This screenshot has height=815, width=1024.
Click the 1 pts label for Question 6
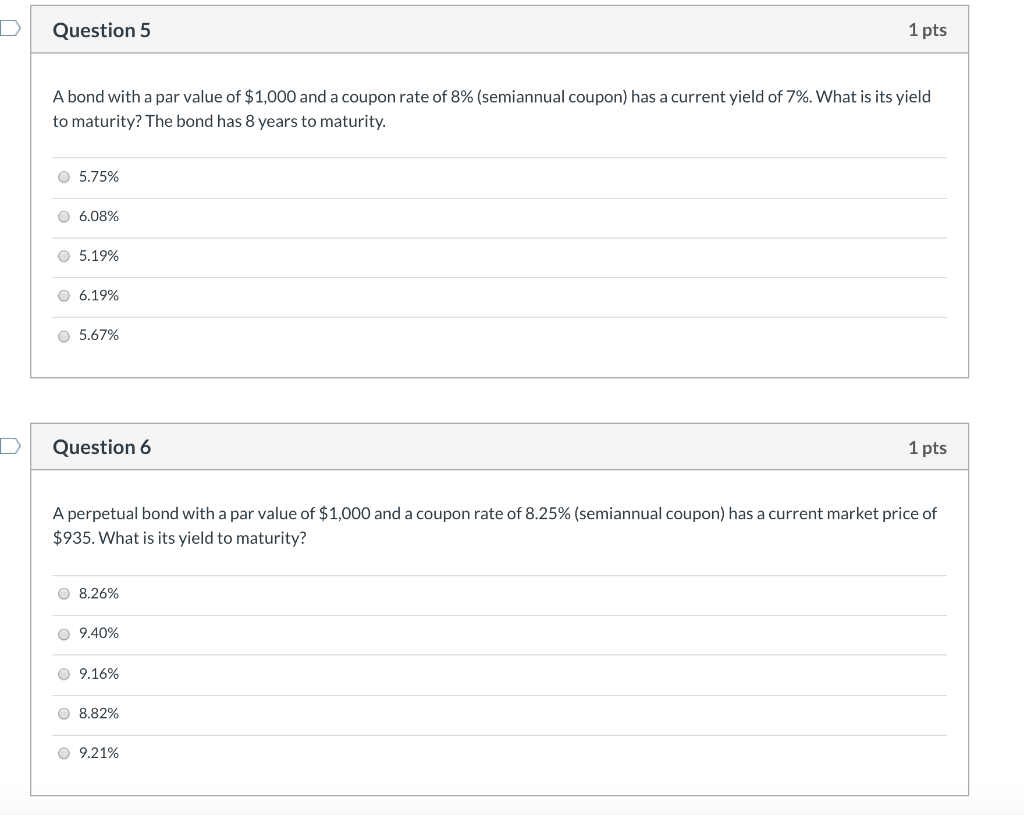point(927,447)
